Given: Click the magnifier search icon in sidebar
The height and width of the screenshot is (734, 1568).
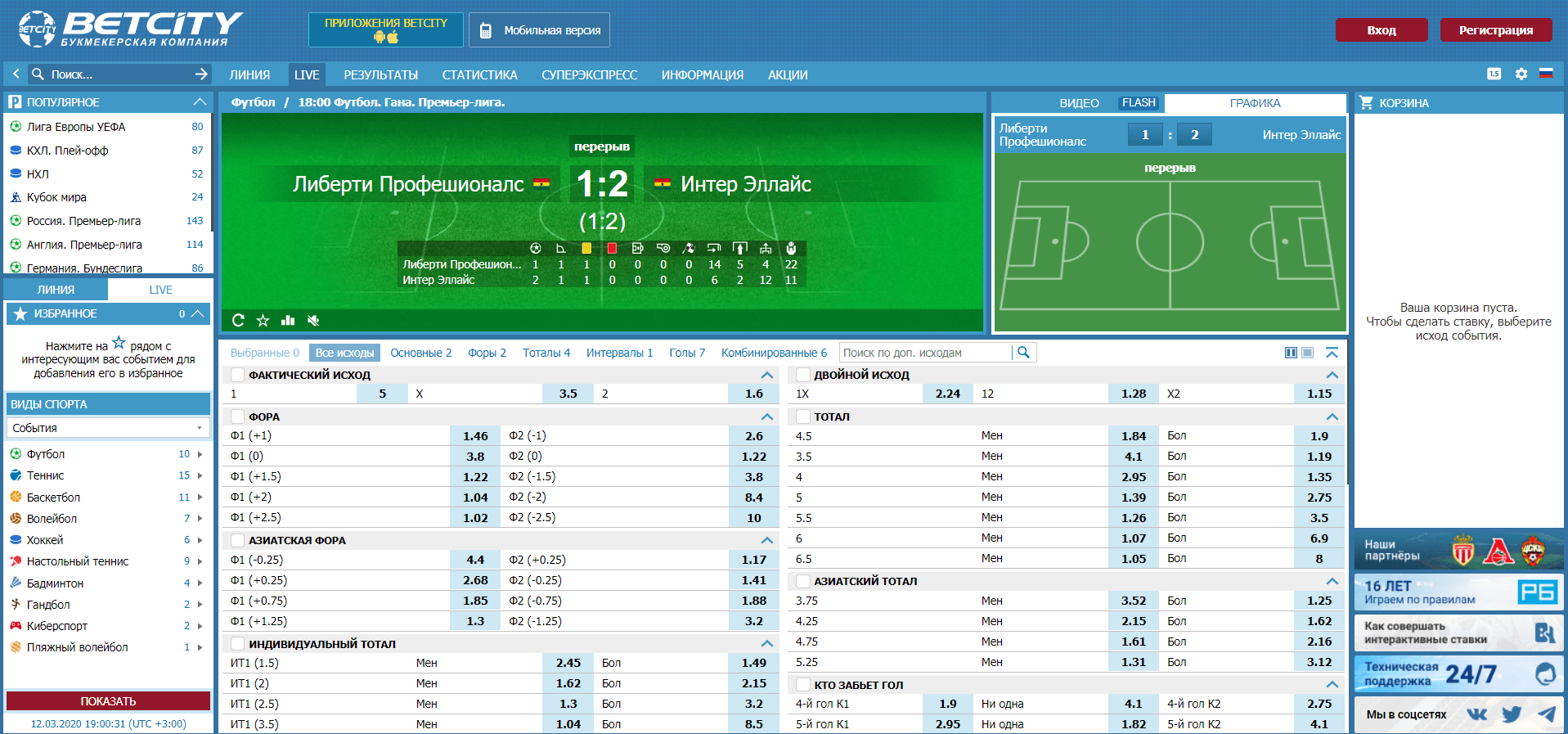Looking at the screenshot, I should [x=38, y=74].
